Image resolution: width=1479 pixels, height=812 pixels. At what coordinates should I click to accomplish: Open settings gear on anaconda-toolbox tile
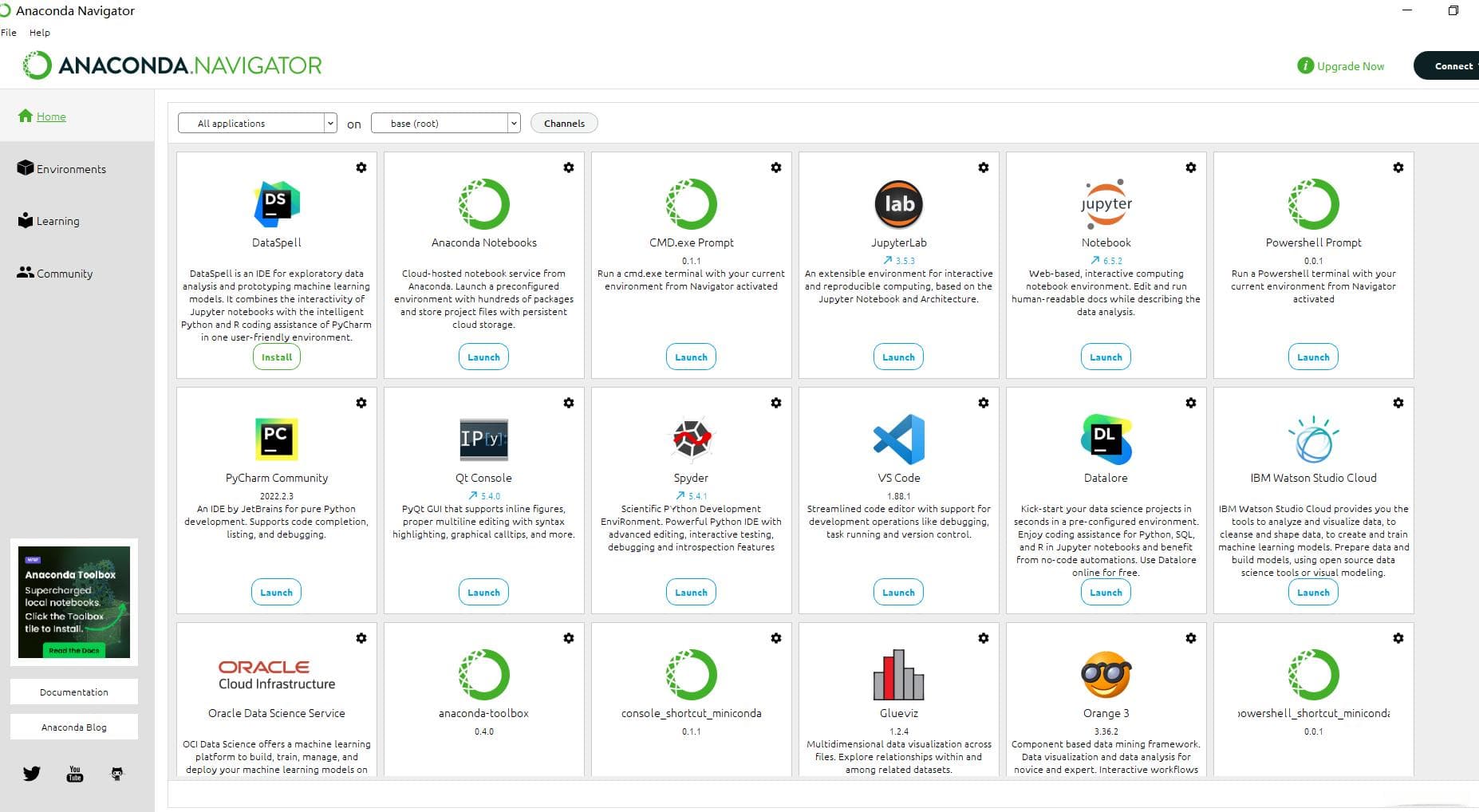pyautogui.click(x=569, y=638)
